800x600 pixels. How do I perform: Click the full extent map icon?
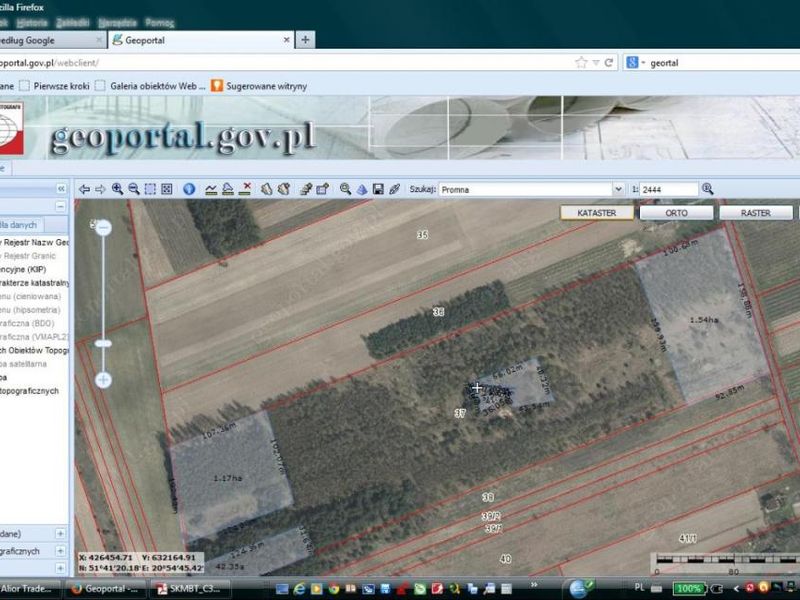(166, 189)
